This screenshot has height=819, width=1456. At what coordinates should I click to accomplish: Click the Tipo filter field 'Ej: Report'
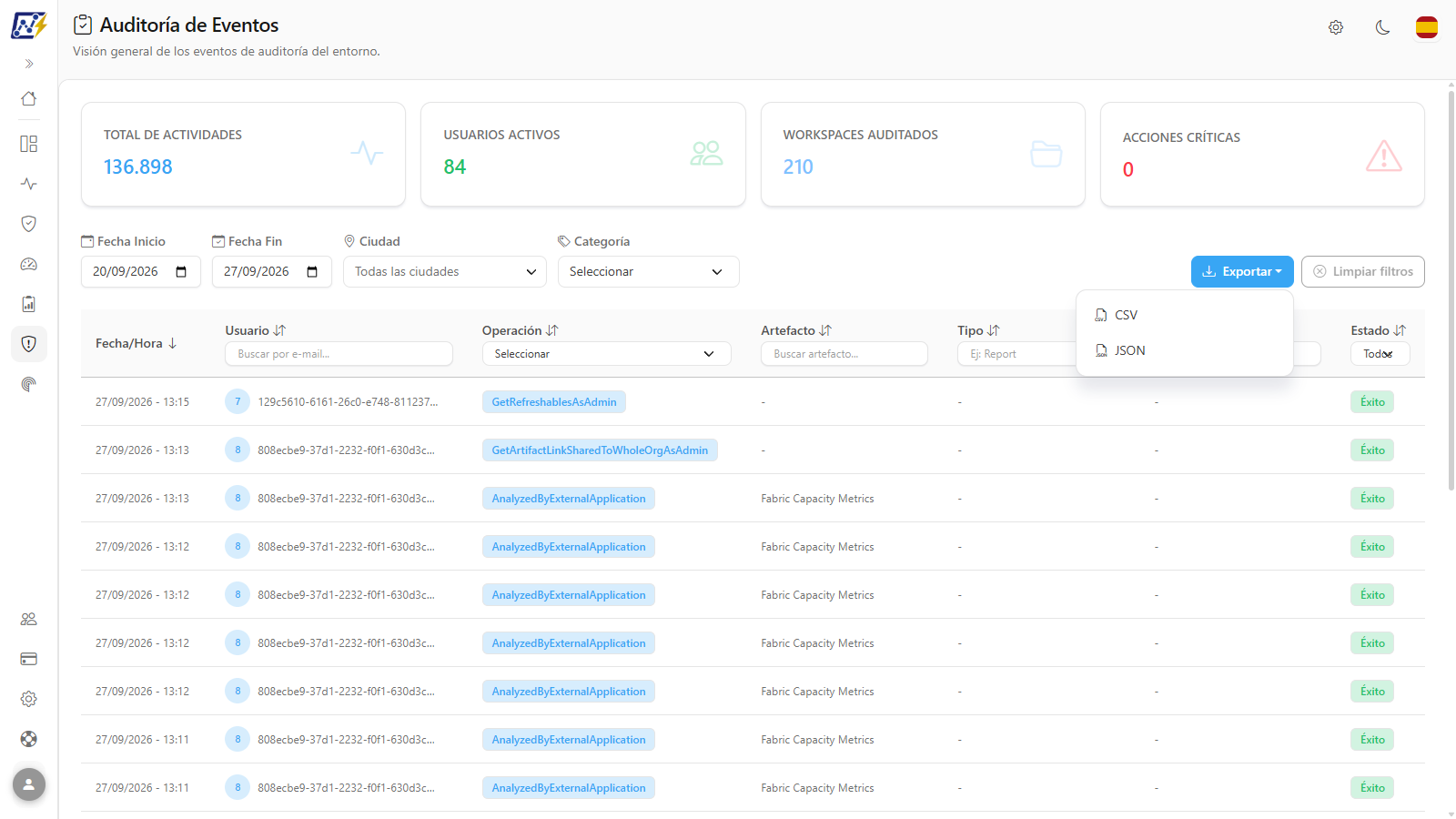1016,354
